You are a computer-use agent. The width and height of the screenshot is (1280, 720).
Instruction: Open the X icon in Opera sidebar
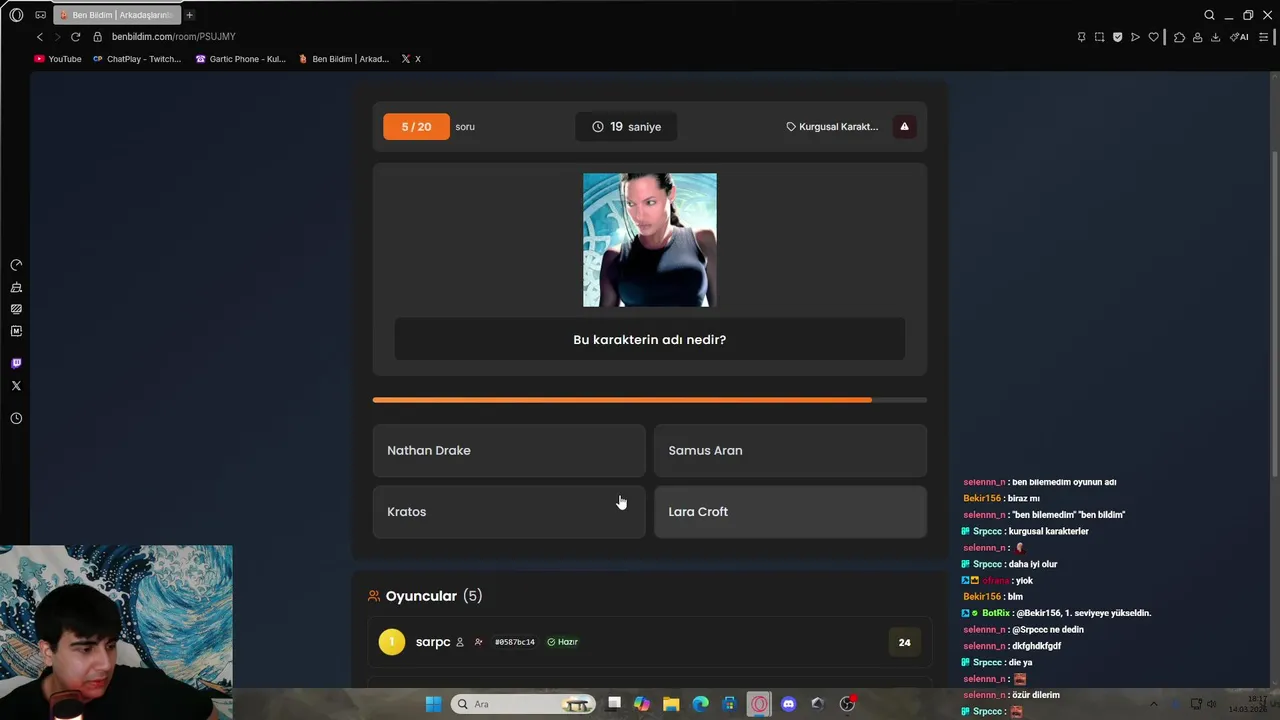[x=16, y=385]
